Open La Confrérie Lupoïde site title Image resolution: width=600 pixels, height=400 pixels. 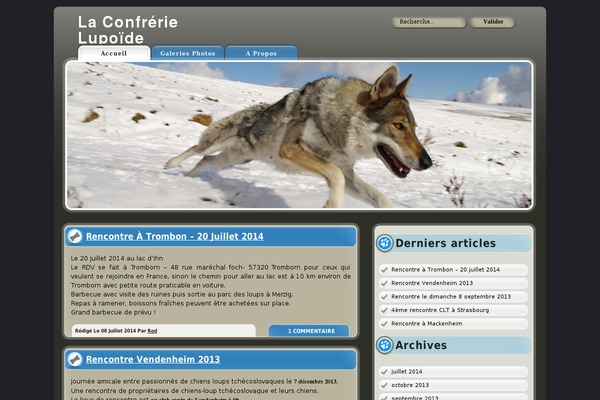pos(128,29)
